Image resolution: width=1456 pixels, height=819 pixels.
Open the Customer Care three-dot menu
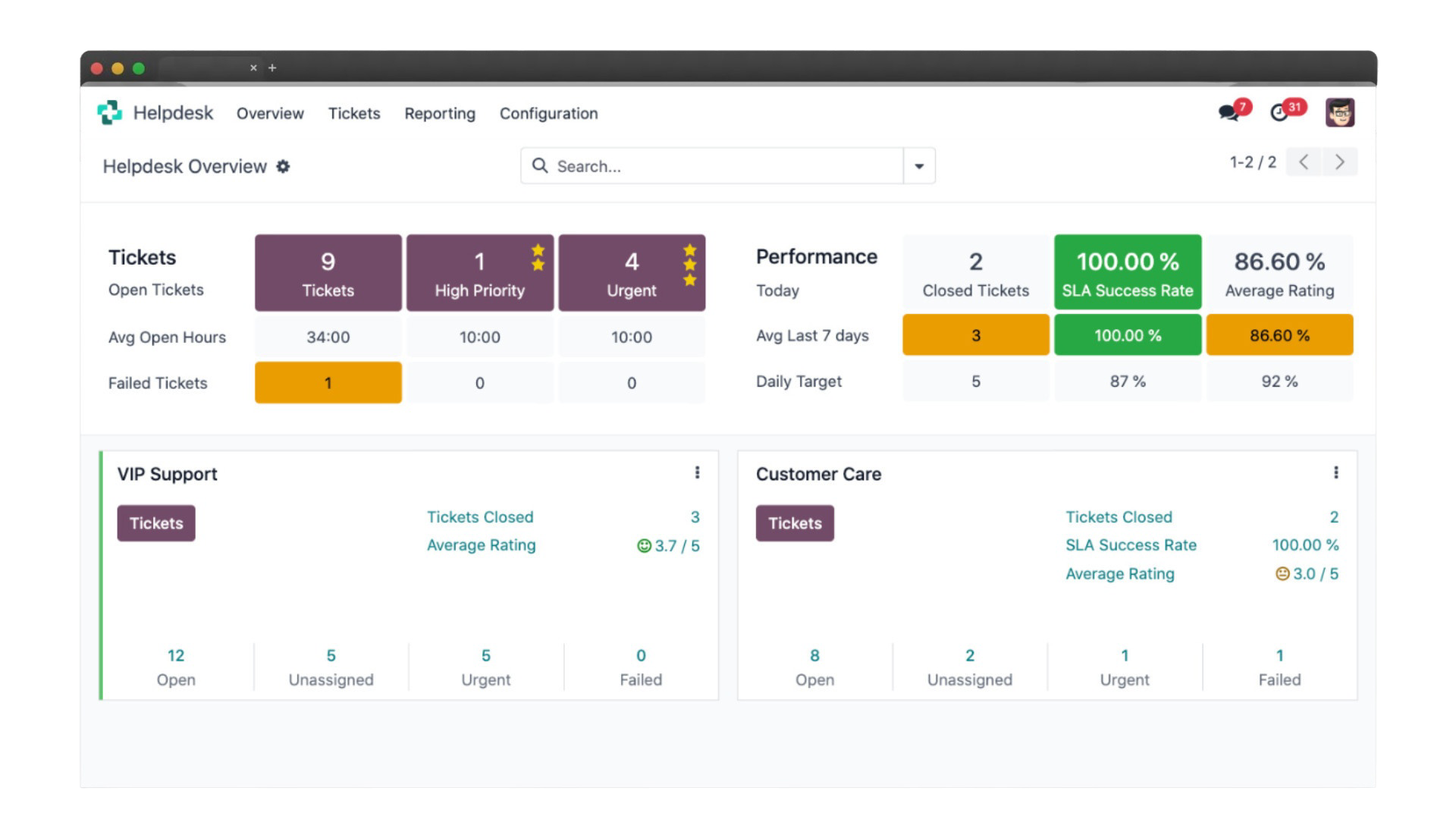1335,472
